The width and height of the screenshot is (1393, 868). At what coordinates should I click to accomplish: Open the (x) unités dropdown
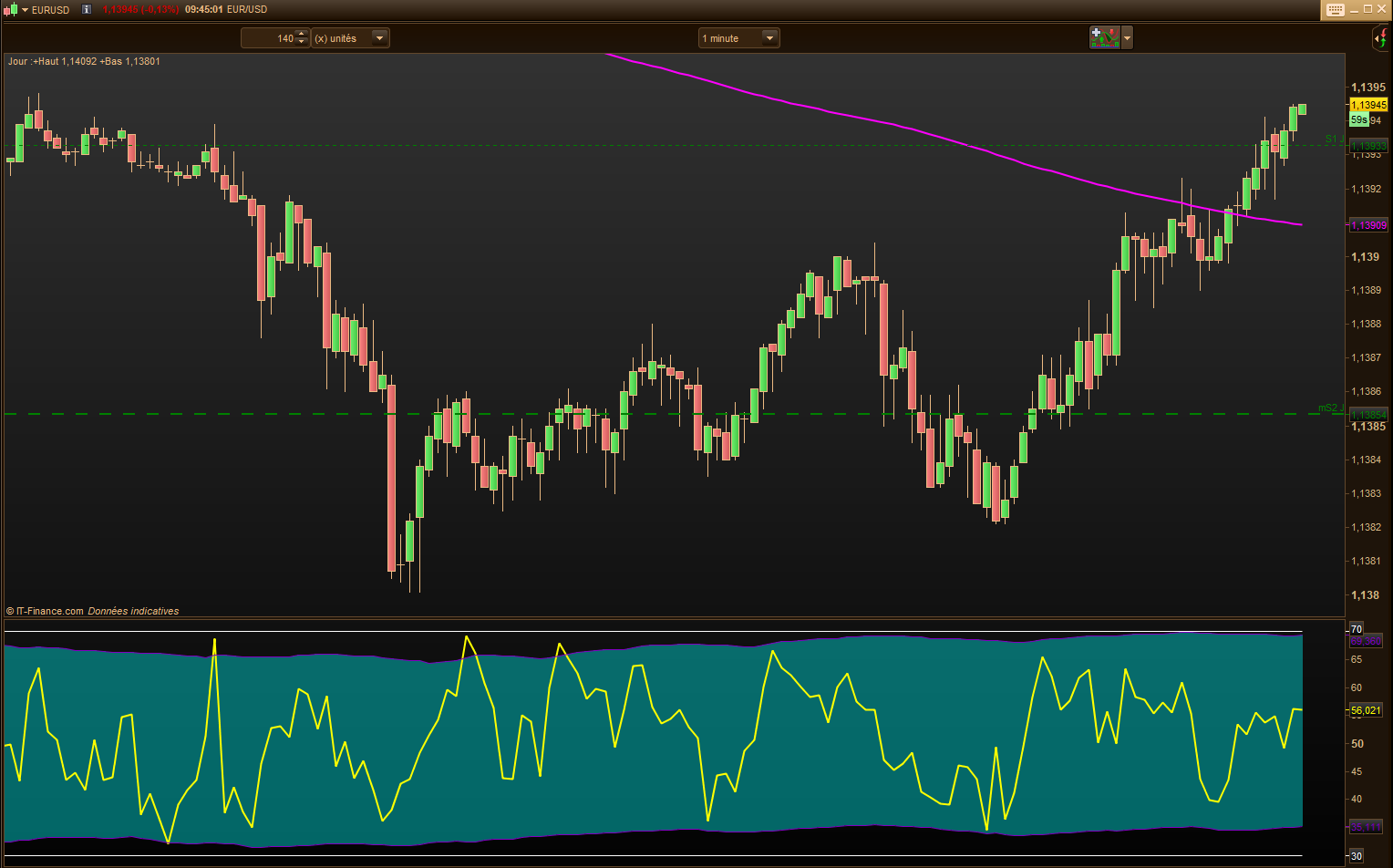(350, 38)
